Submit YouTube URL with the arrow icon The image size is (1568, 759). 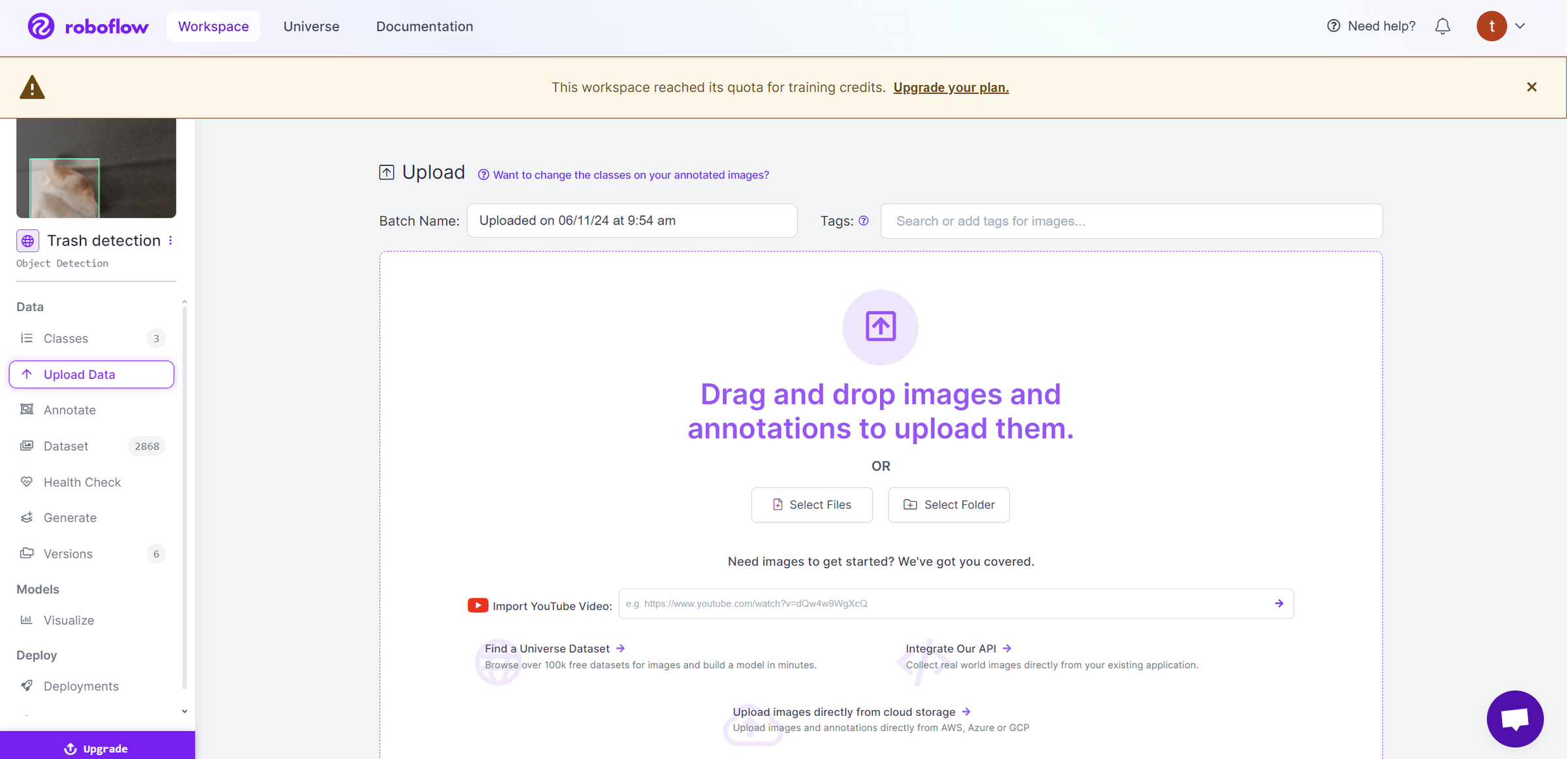coord(1279,604)
